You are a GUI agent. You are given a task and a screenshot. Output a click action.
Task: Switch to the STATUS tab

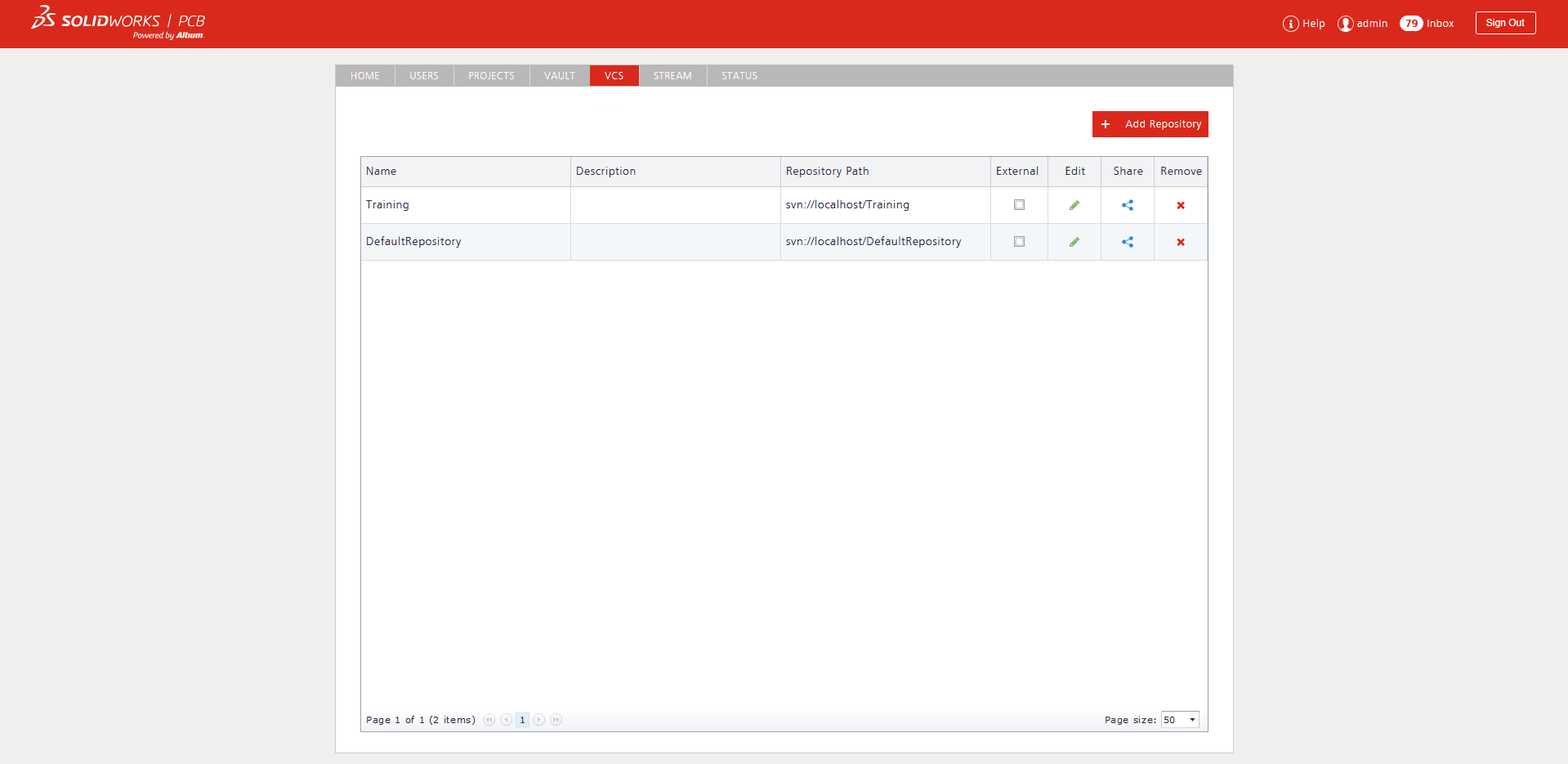pyautogui.click(x=739, y=76)
